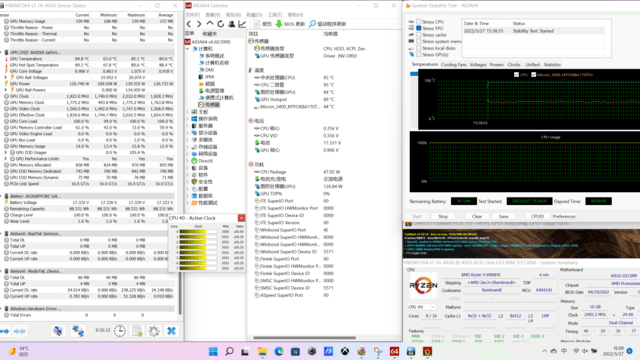Expand the 存储设备 tree node

point(188,147)
